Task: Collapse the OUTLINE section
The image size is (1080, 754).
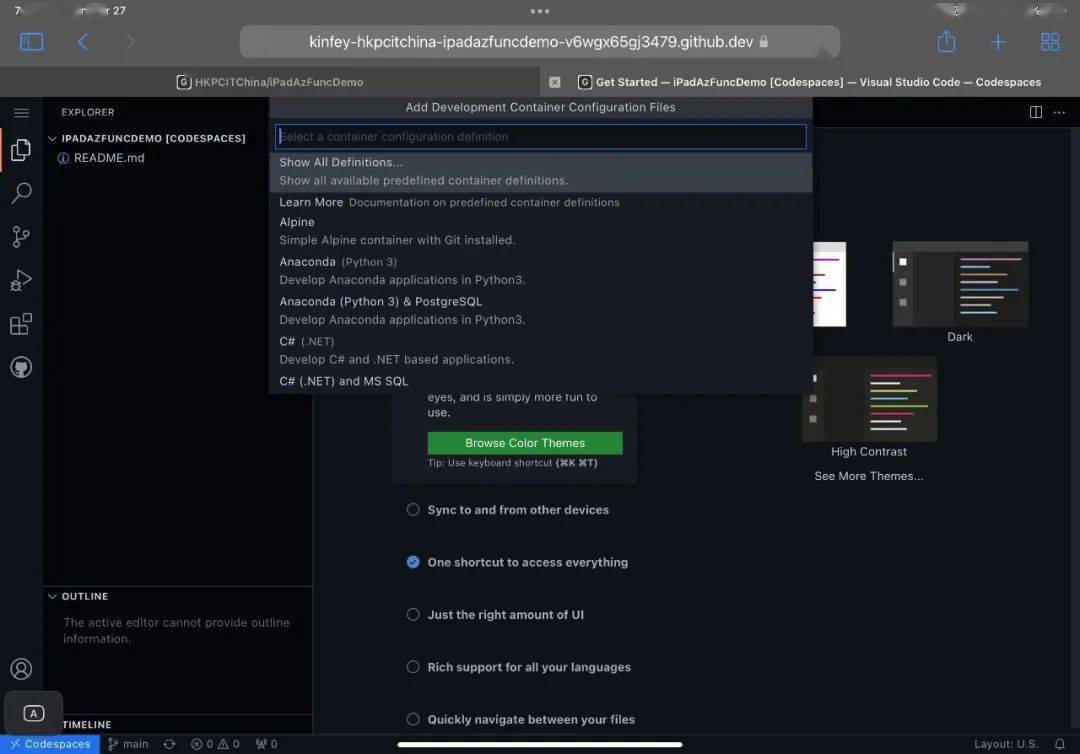Action: point(53,596)
